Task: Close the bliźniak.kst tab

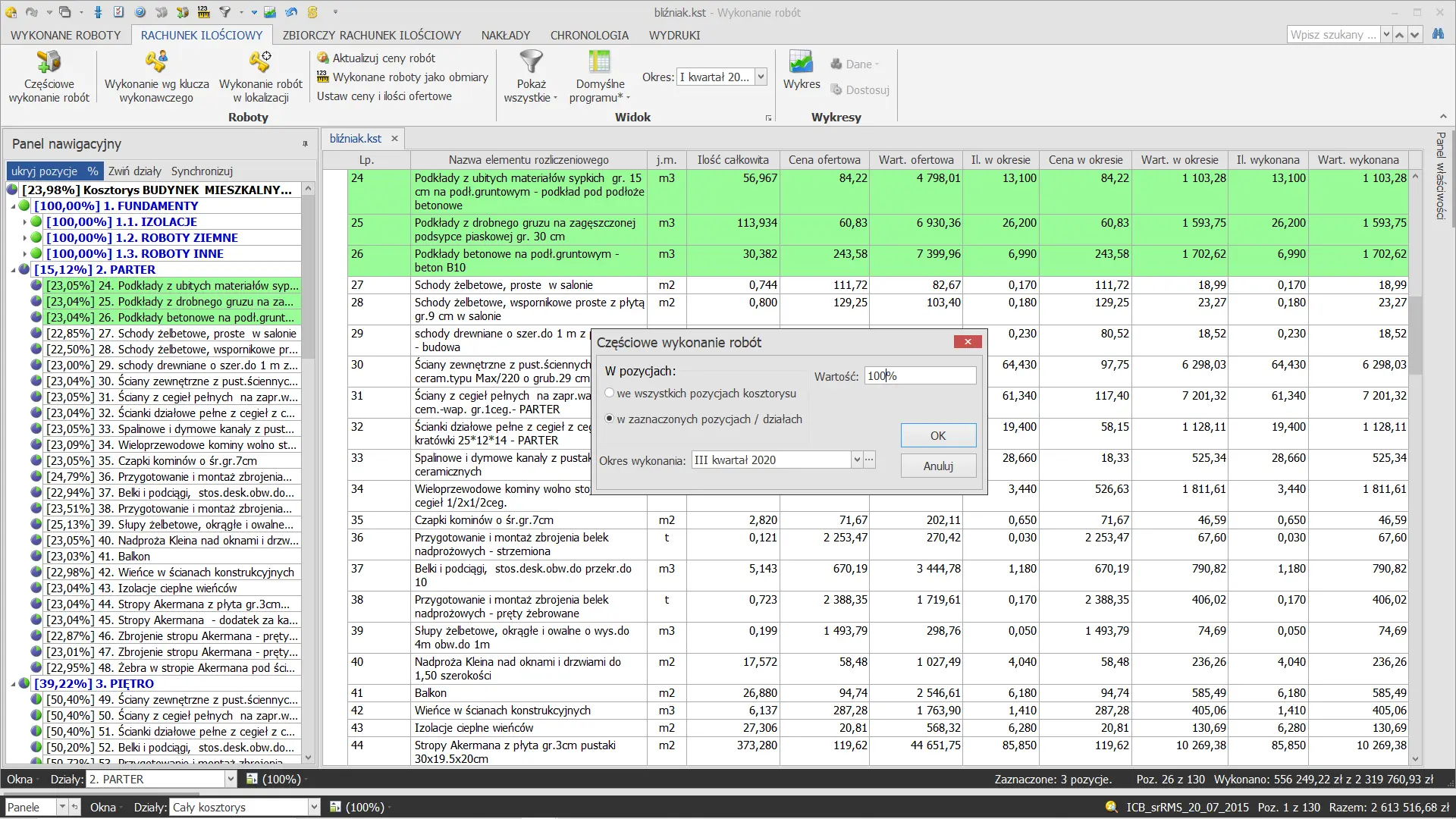Action: (394, 138)
